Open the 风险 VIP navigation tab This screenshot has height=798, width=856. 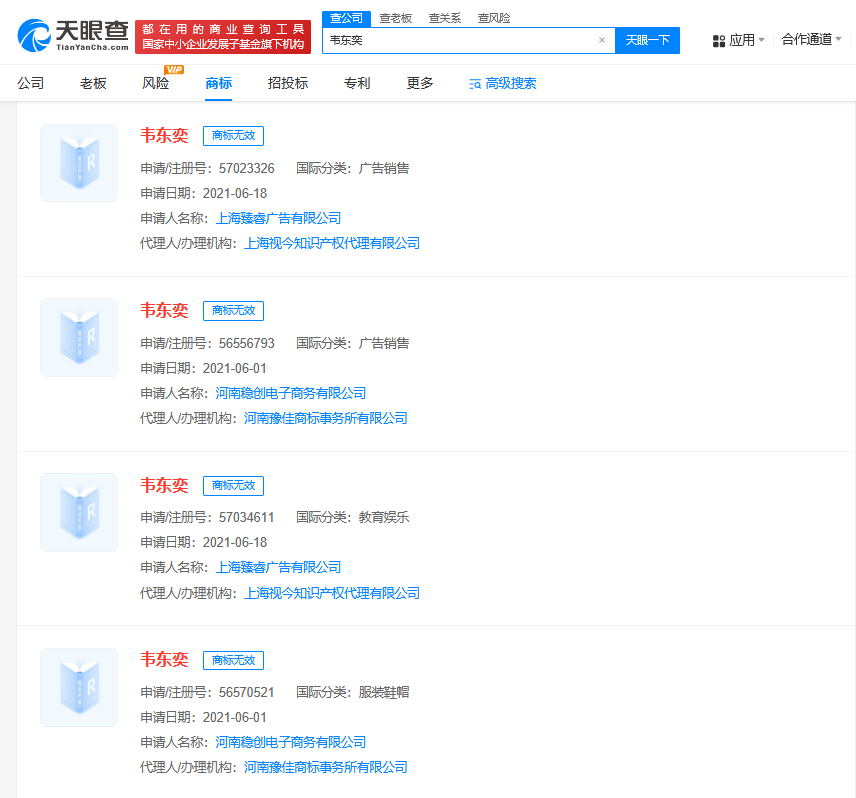(156, 84)
